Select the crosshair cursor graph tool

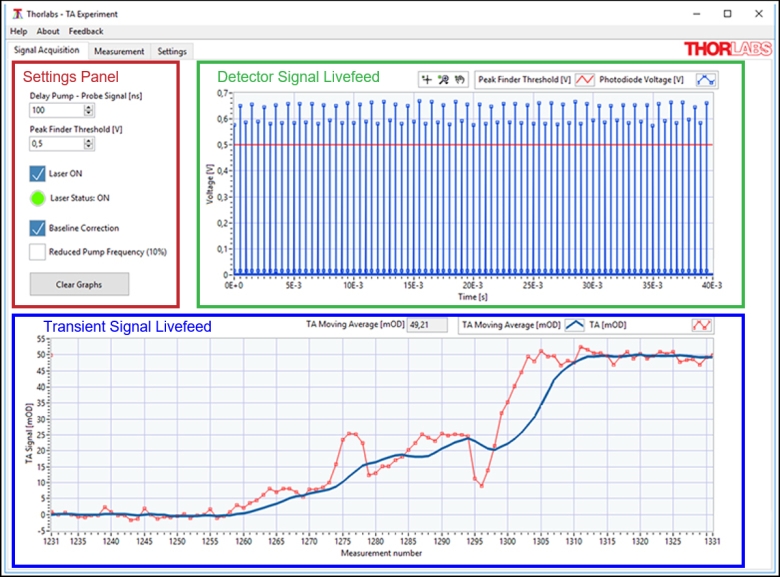(x=427, y=80)
